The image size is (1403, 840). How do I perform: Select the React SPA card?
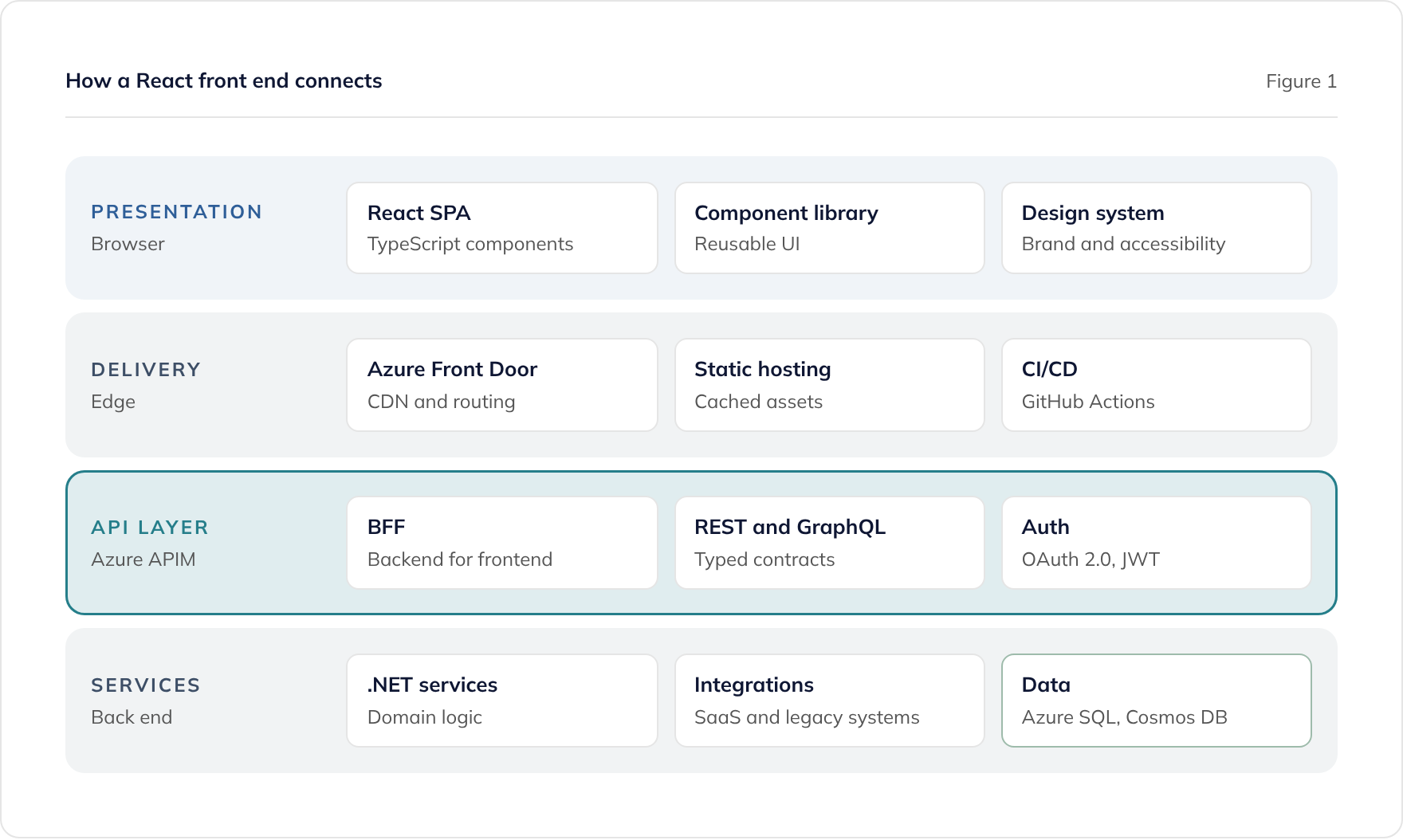[x=502, y=228]
